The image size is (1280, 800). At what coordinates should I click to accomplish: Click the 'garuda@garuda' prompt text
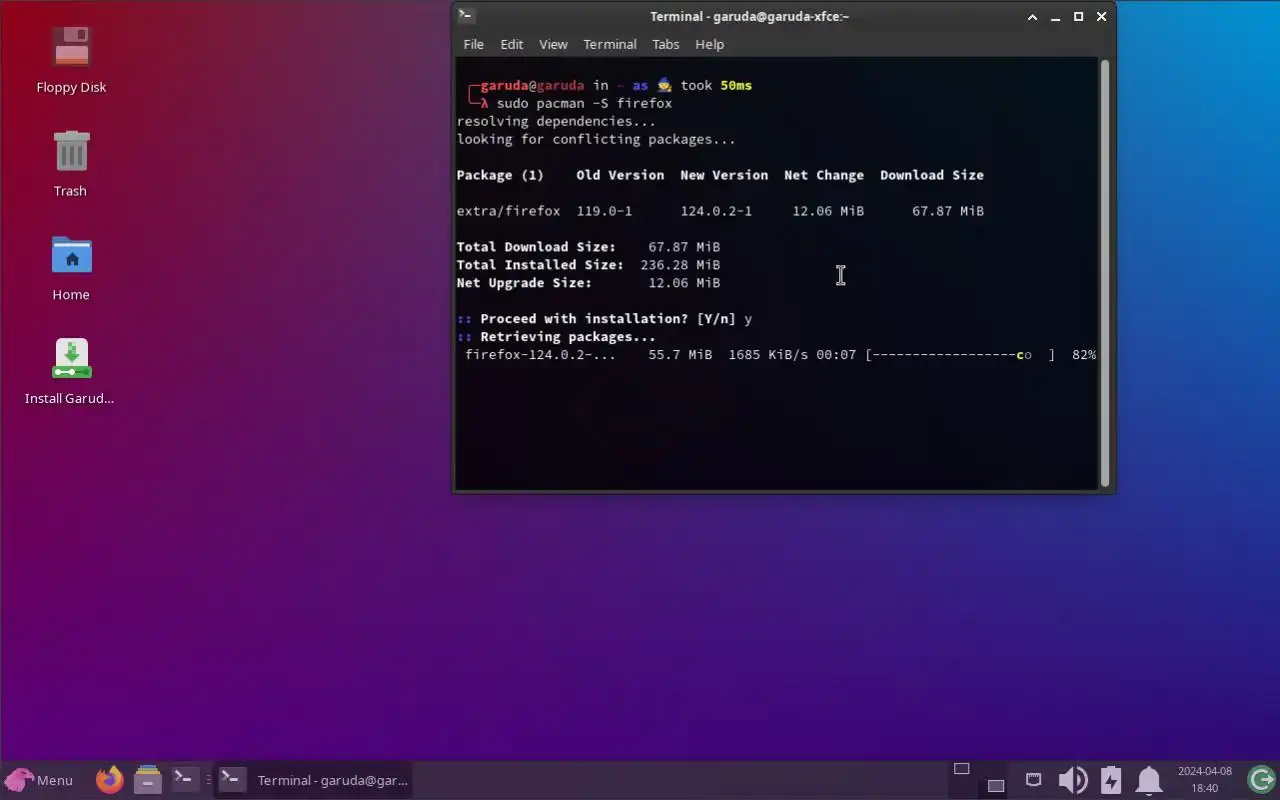532,85
